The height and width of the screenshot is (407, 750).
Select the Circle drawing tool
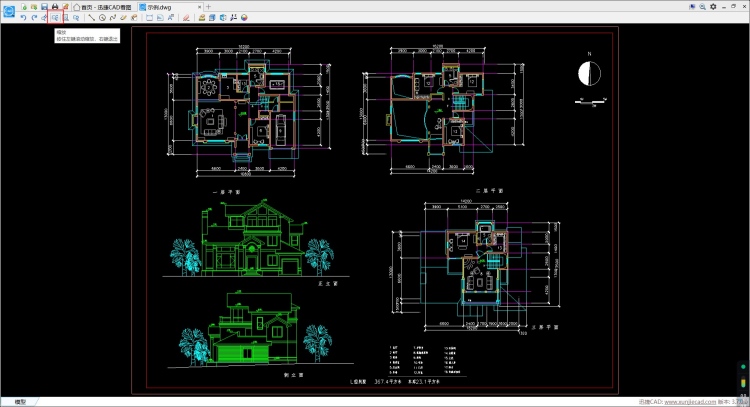[102, 18]
